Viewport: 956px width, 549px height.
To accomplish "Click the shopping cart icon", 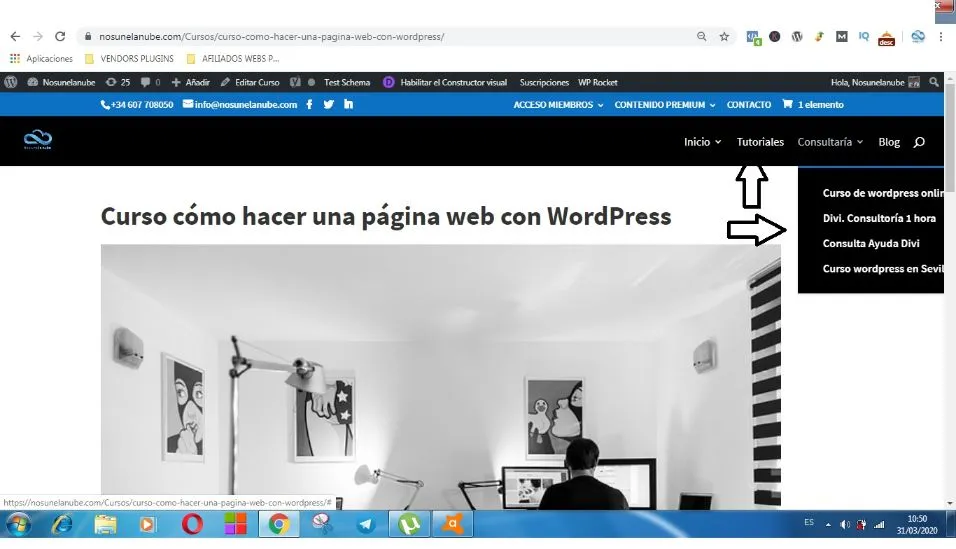I will pos(787,104).
